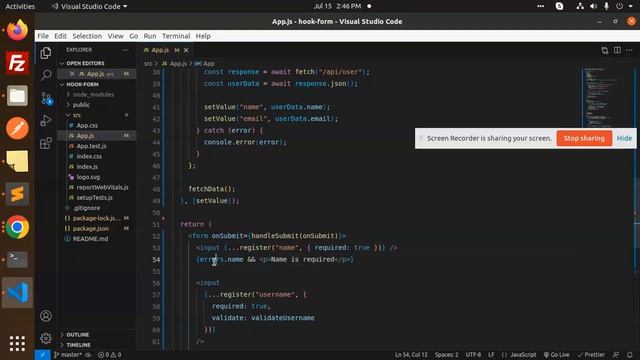Click the editor minimap
The height and width of the screenshot is (360, 640).
(x=607, y=98)
